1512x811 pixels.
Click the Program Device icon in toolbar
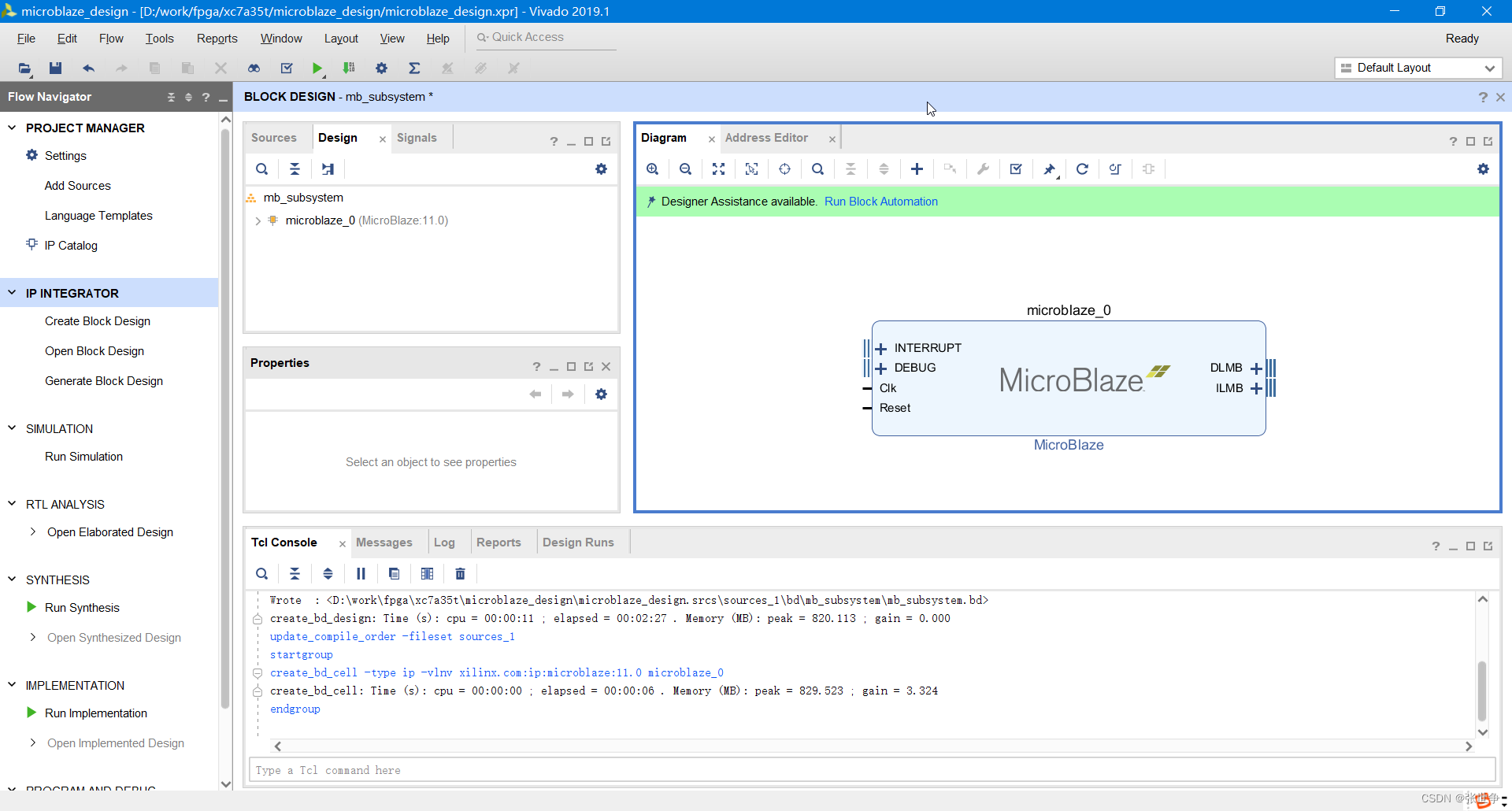point(349,68)
